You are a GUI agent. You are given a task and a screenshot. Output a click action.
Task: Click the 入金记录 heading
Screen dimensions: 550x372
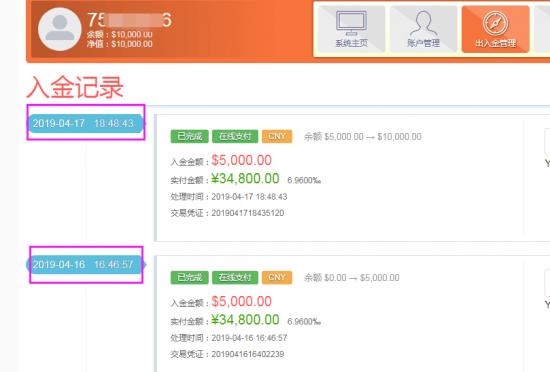pyautogui.click(x=75, y=87)
